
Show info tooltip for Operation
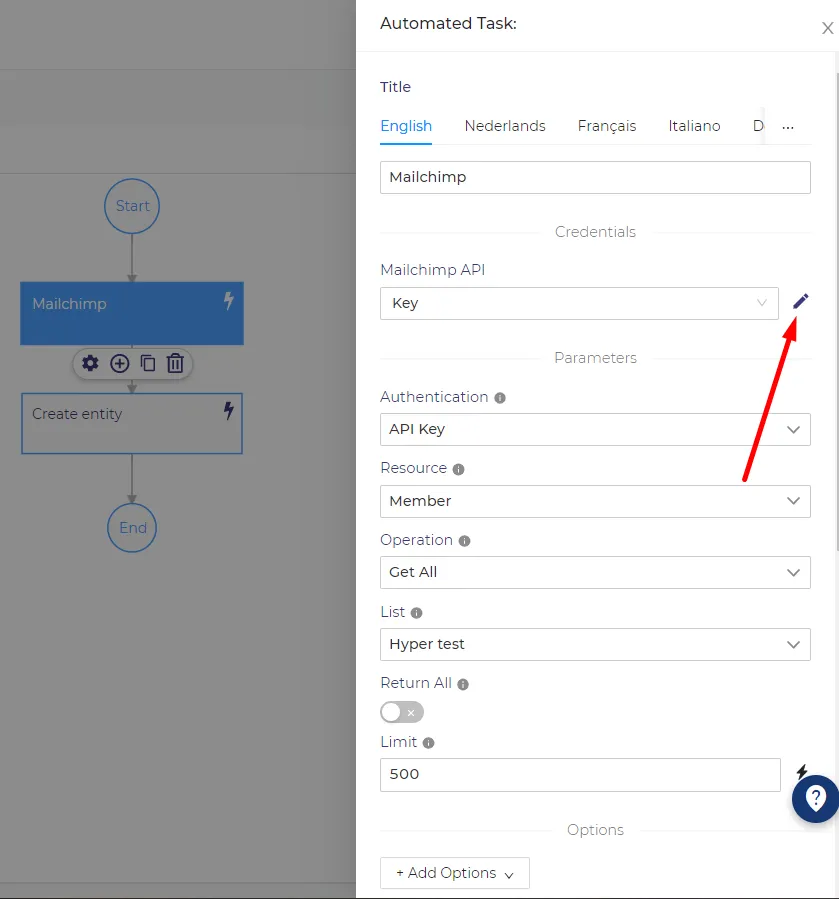click(465, 541)
